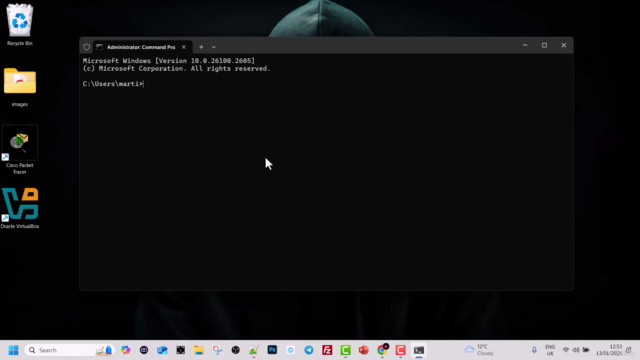Open green Camtasia icon in taskbar

pos(345,350)
